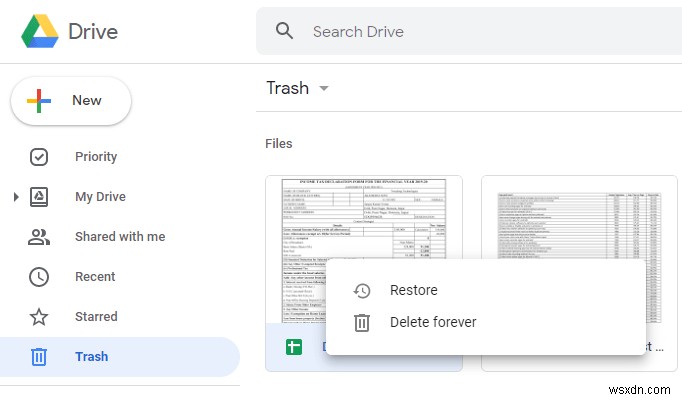The image size is (682, 400).
Task: Select Trash in the sidebar
Action: coord(120,357)
